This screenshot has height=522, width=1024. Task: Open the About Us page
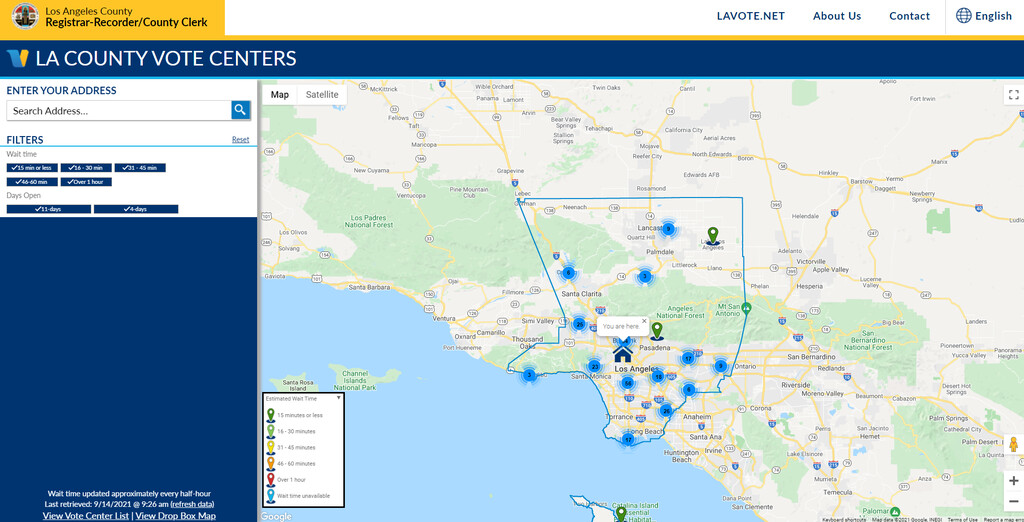[x=837, y=16]
